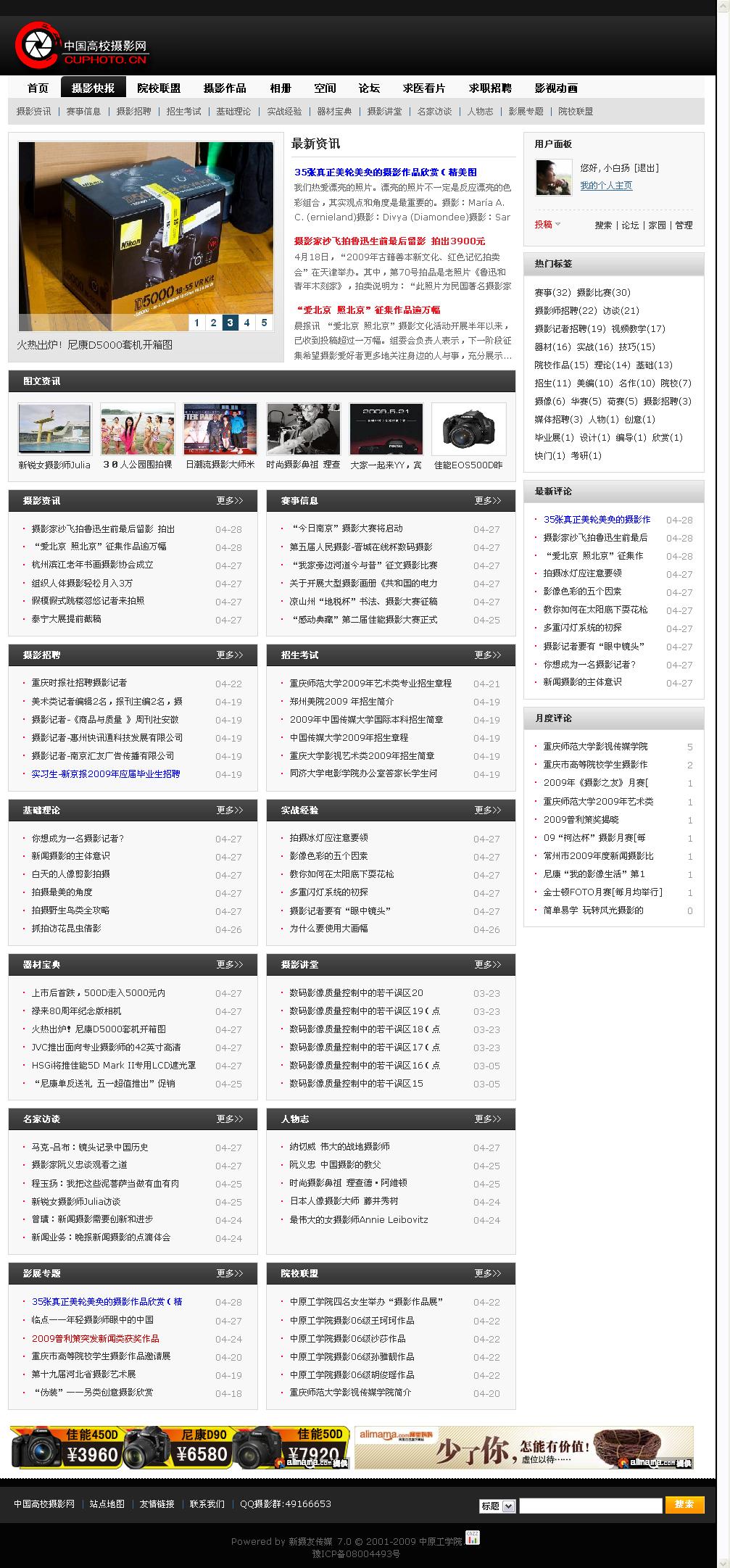Click the 快门(1) tag
Image resolution: width=730 pixels, height=1568 pixels.
(549, 455)
